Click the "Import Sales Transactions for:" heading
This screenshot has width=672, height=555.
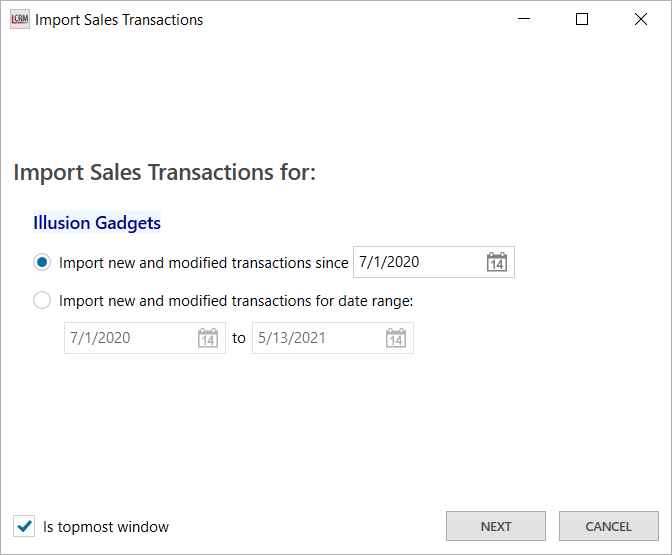click(x=164, y=172)
